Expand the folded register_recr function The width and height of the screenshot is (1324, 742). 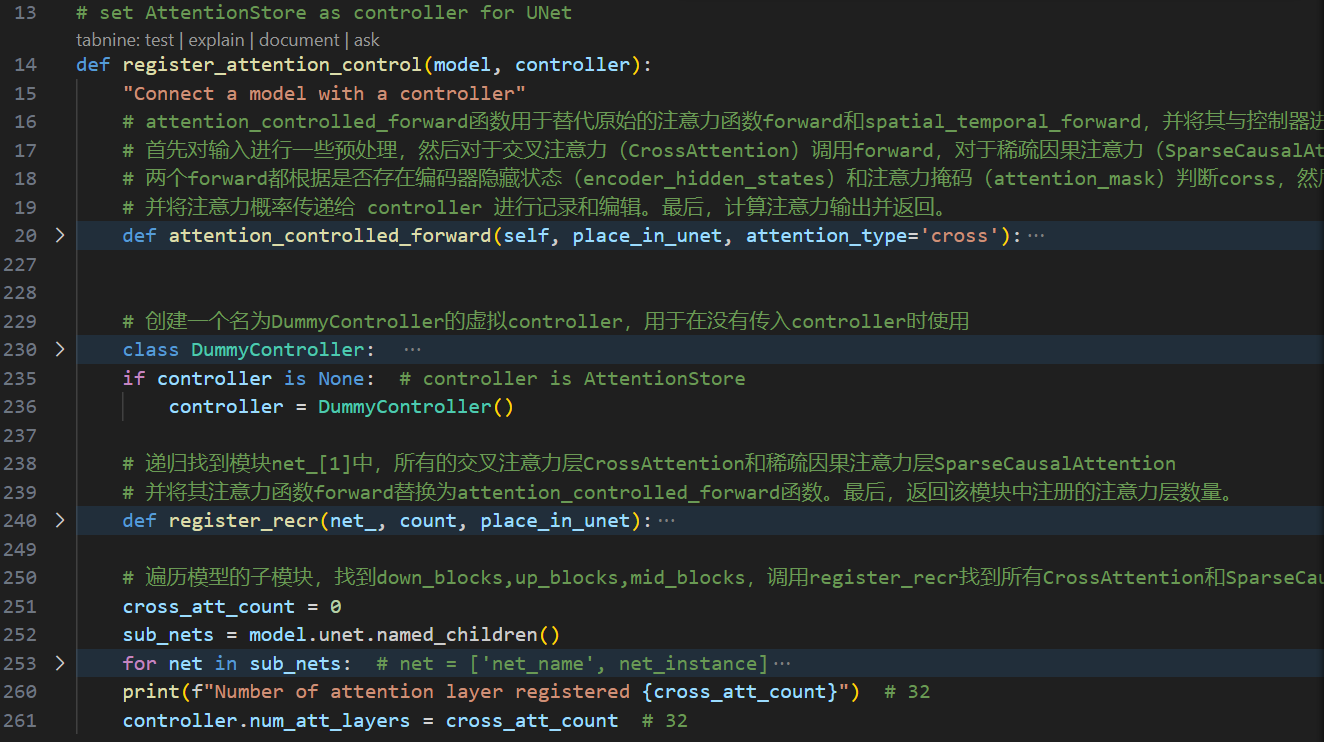[59, 521]
